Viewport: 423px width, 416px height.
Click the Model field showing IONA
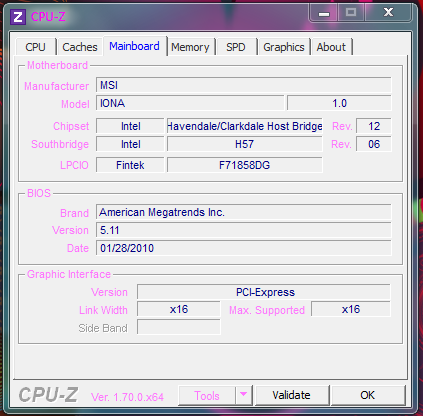click(x=190, y=103)
